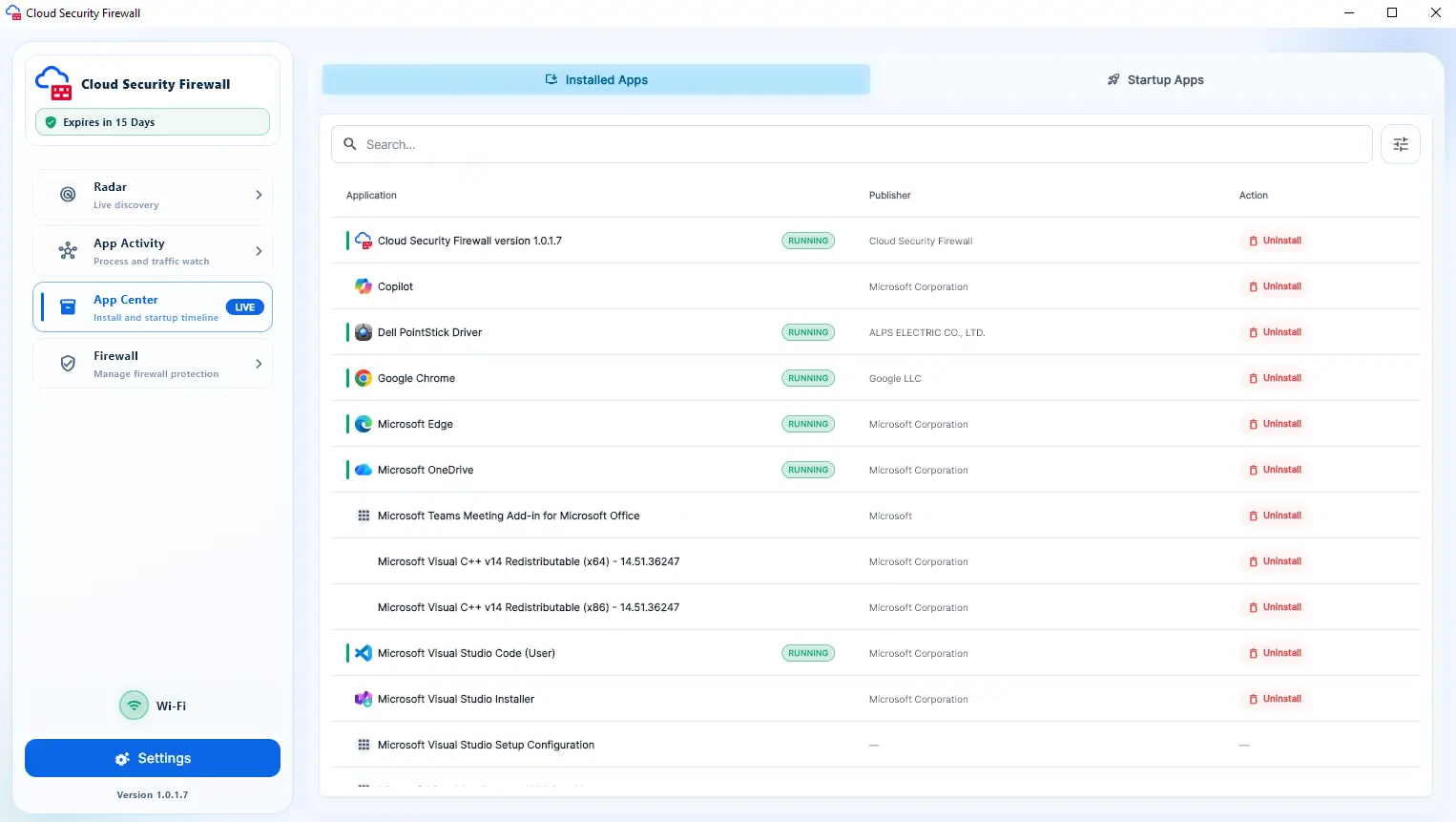
Task: Uninstall Microsoft Visual Studio Code (User)
Action: (x=1275, y=653)
